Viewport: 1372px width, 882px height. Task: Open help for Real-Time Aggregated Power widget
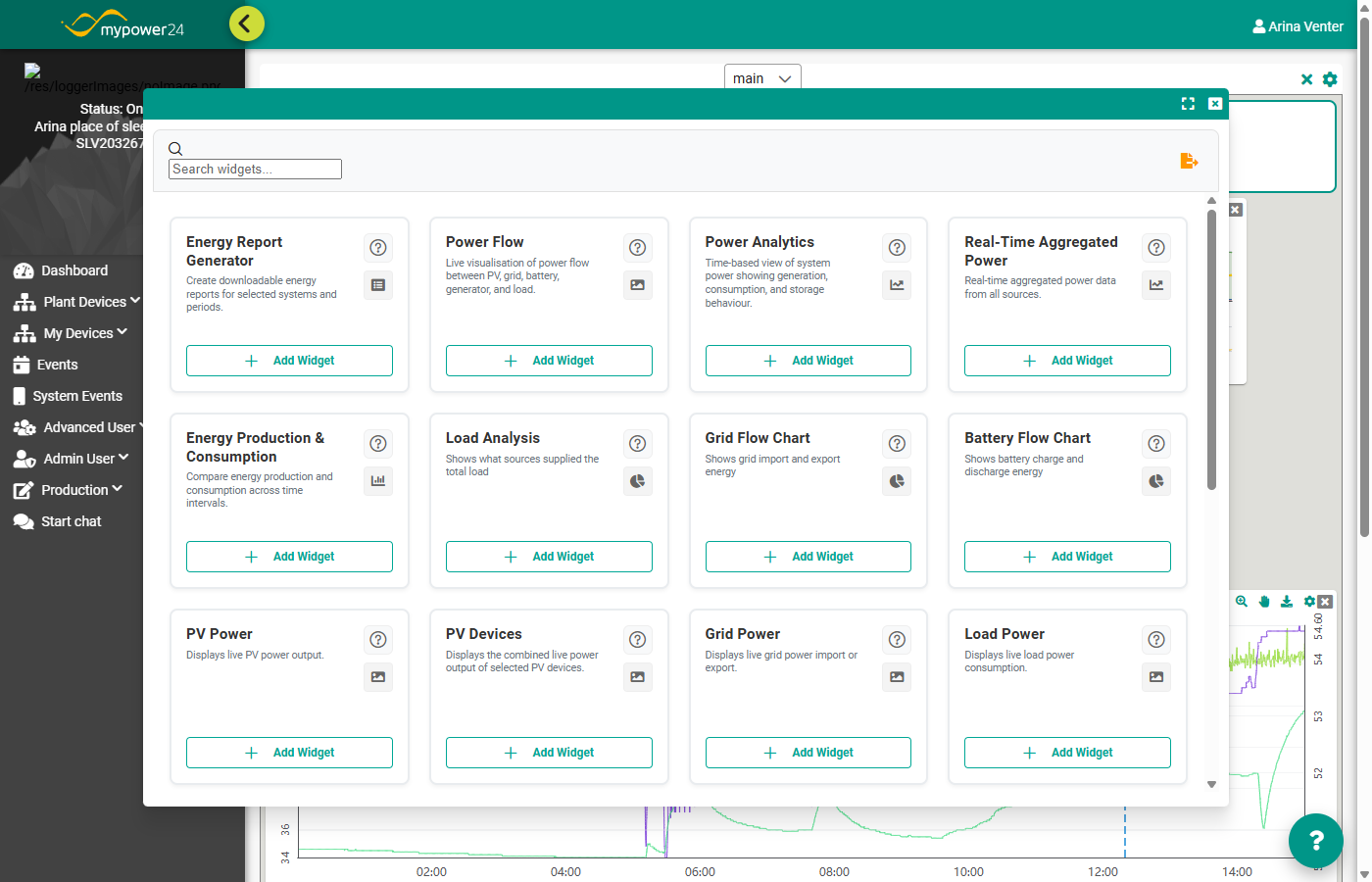click(1156, 248)
